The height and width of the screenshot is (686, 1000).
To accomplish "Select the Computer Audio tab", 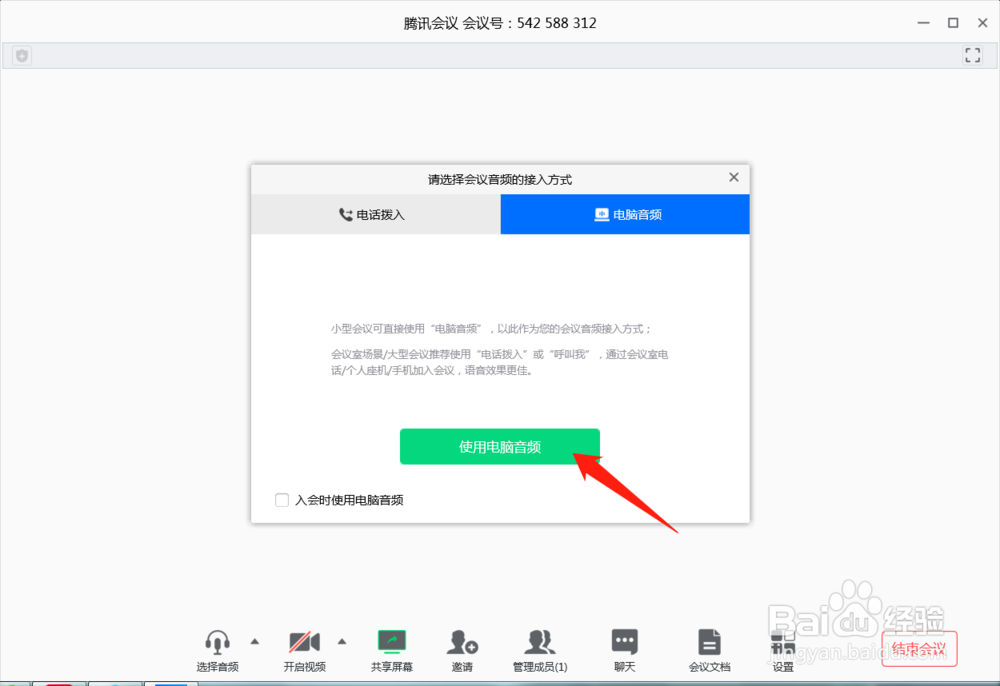I will click(625, 215).
